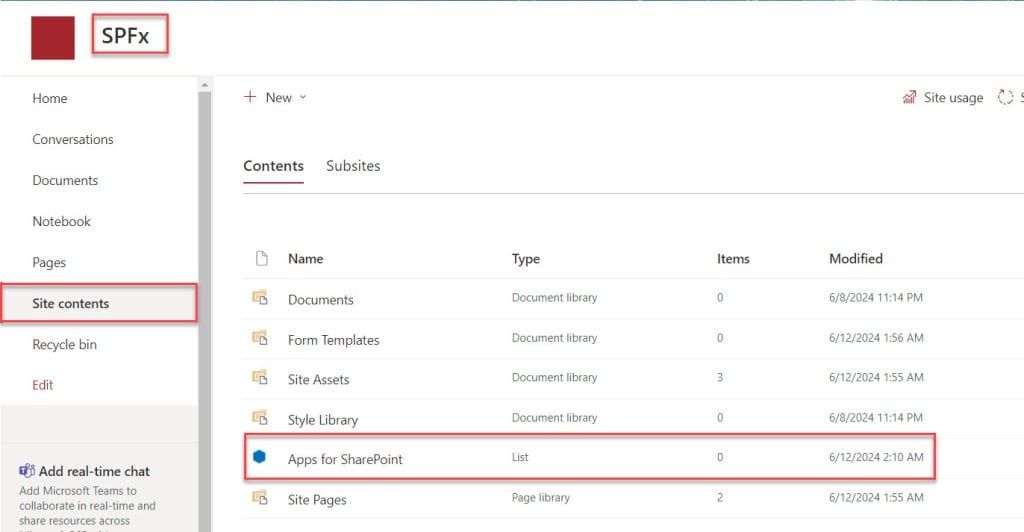Sort by the Name column header

[x=306, y=258]
